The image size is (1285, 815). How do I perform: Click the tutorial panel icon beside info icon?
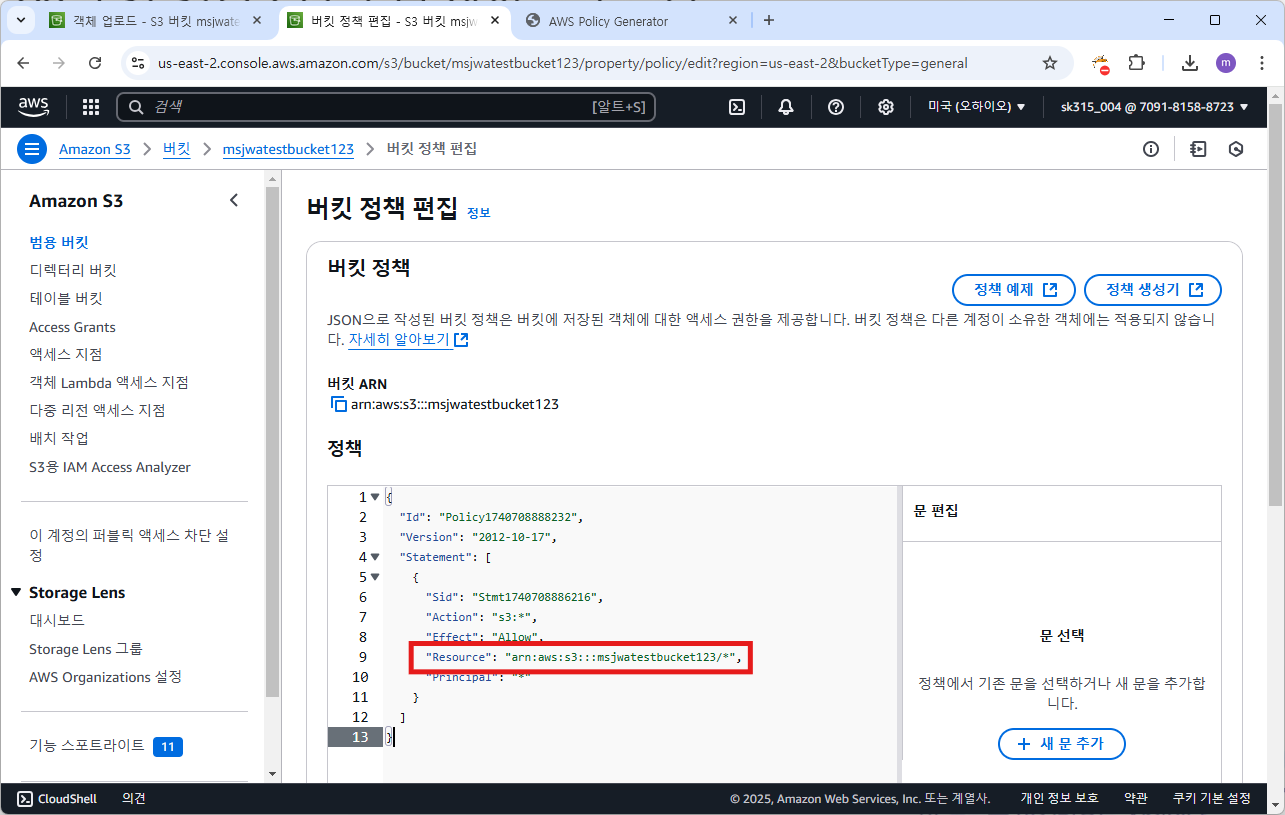point(1198,149)
